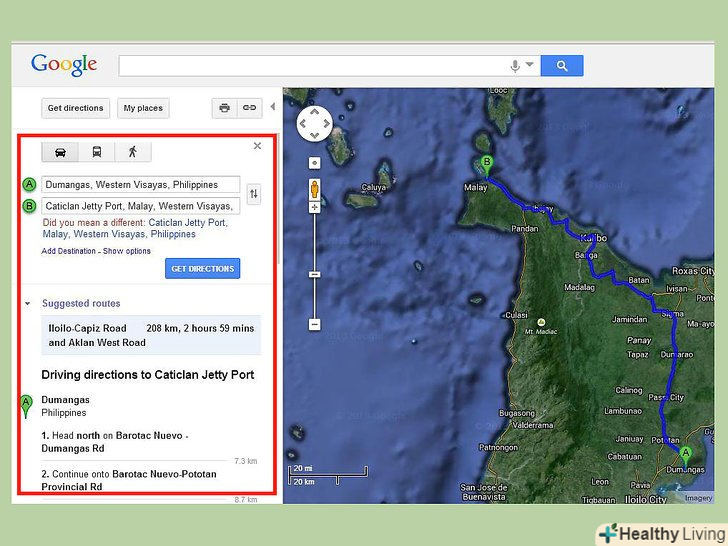Image resolution: width=728 pixels, height=546 pixels.
Task: Open the My places tab
Action: point(143,108)
